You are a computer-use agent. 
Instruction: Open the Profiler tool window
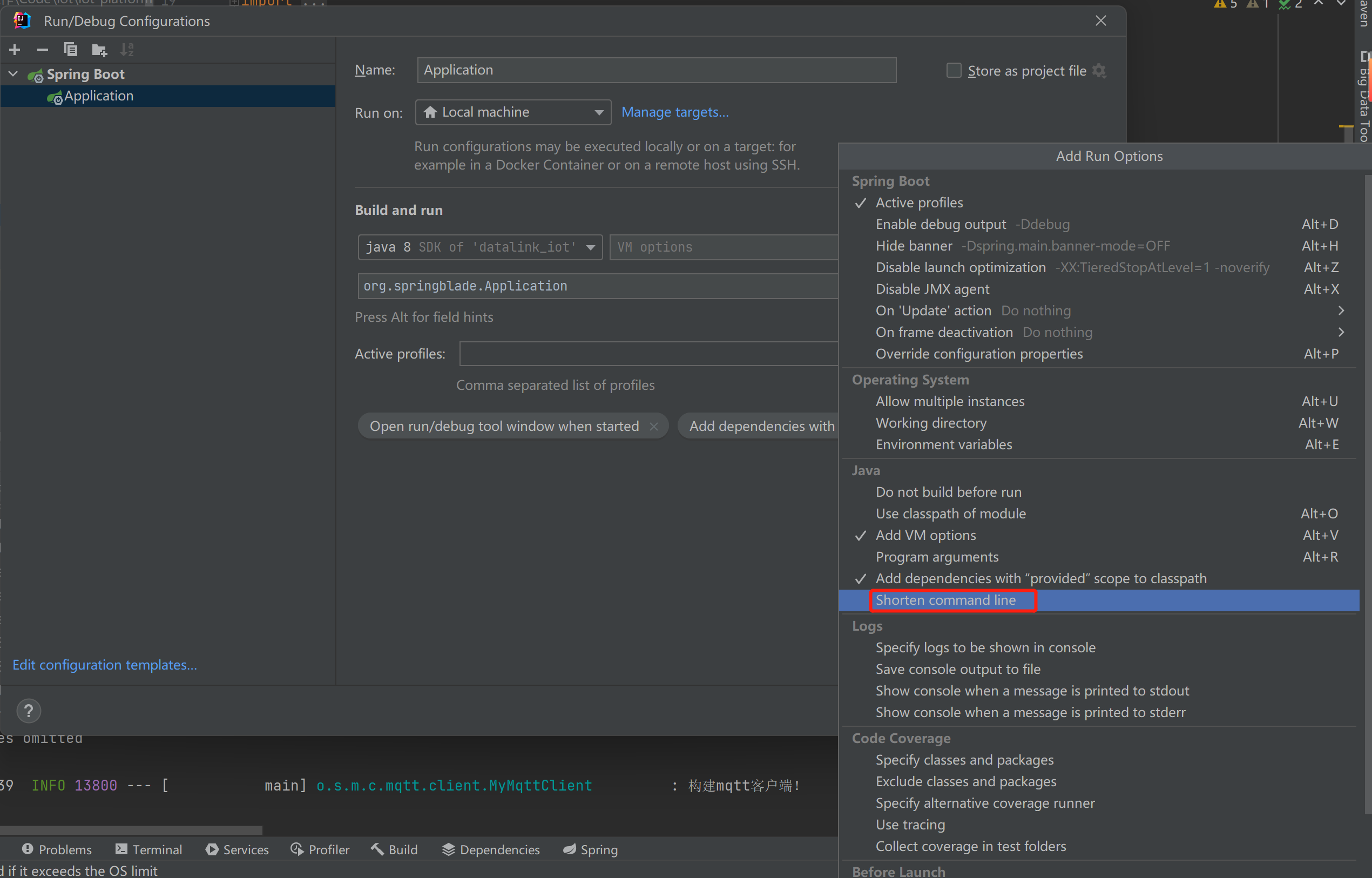point(320,849)
